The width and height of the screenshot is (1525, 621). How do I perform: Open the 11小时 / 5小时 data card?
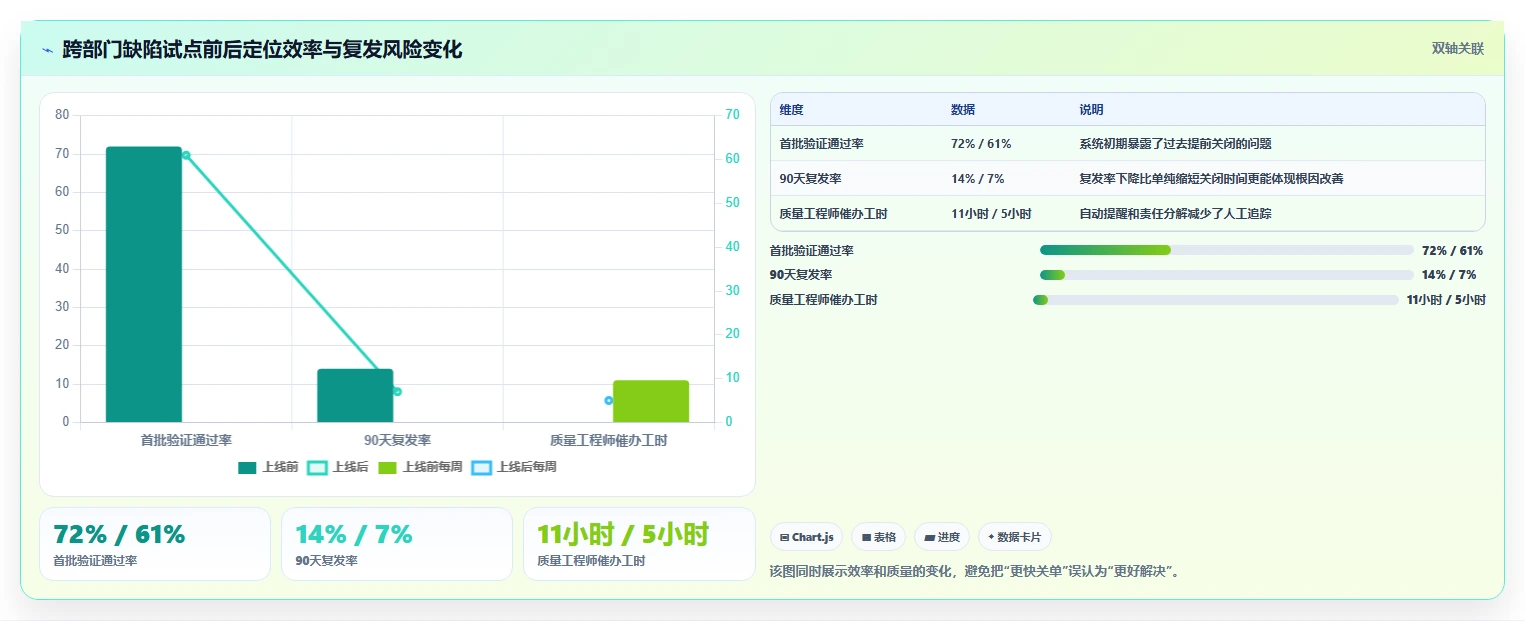(x=639, y=544)
